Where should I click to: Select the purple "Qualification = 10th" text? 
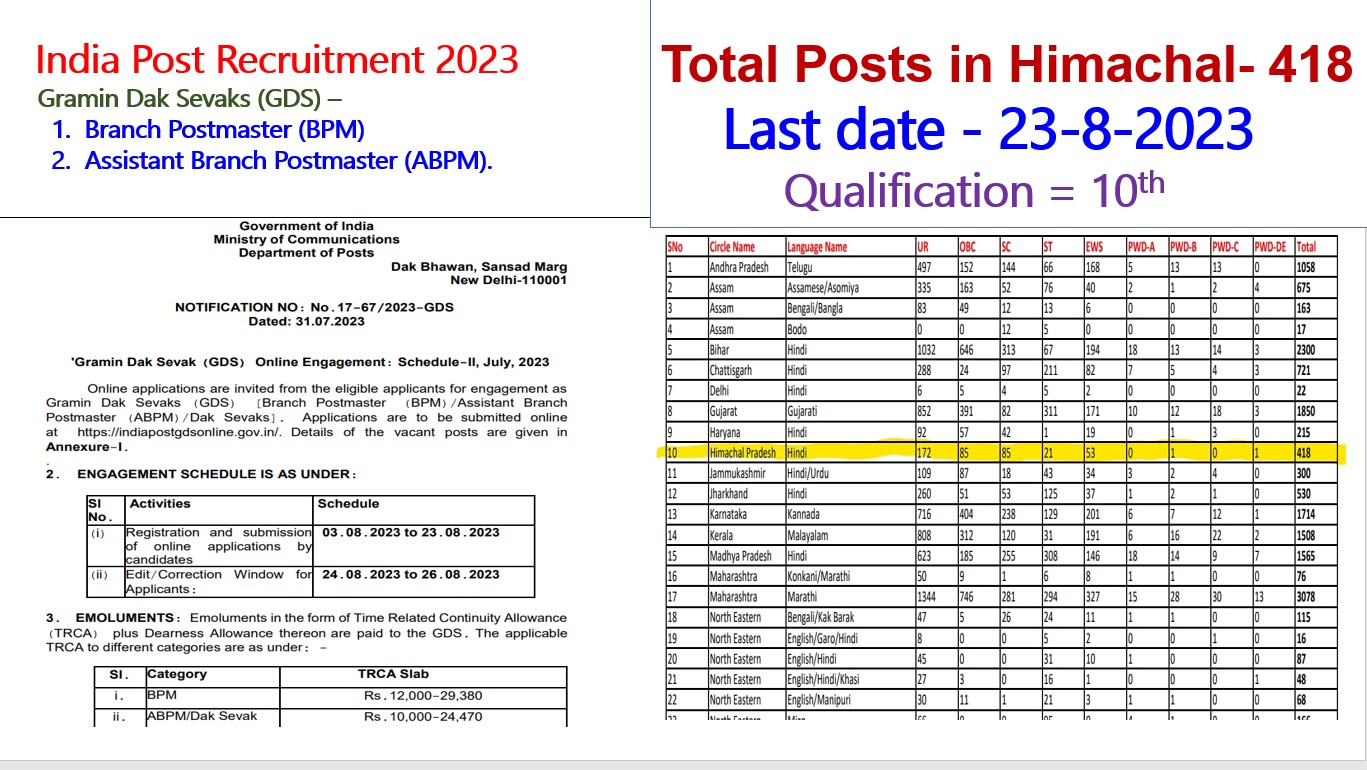point(975,189)
